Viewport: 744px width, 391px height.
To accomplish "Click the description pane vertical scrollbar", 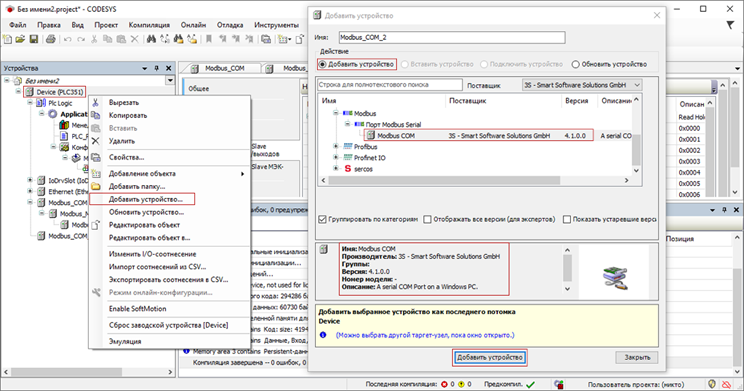I will point(567,269).
